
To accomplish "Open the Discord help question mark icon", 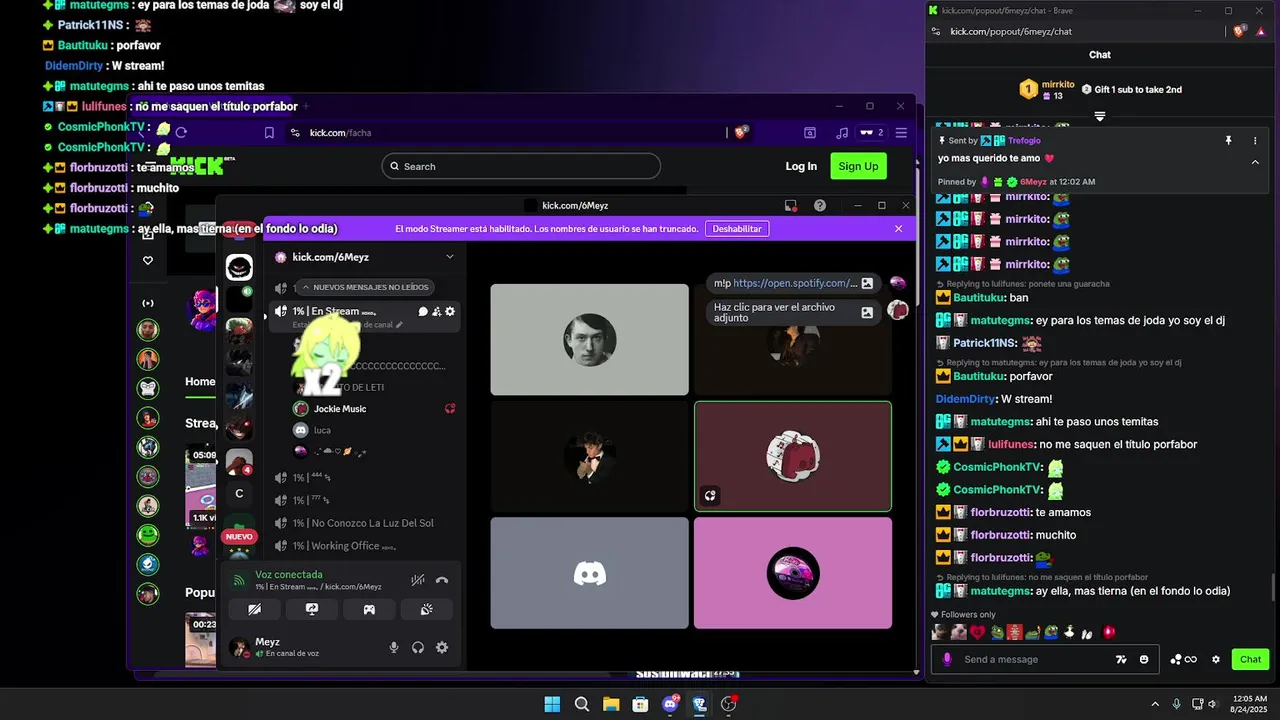I will click(820, 206).
